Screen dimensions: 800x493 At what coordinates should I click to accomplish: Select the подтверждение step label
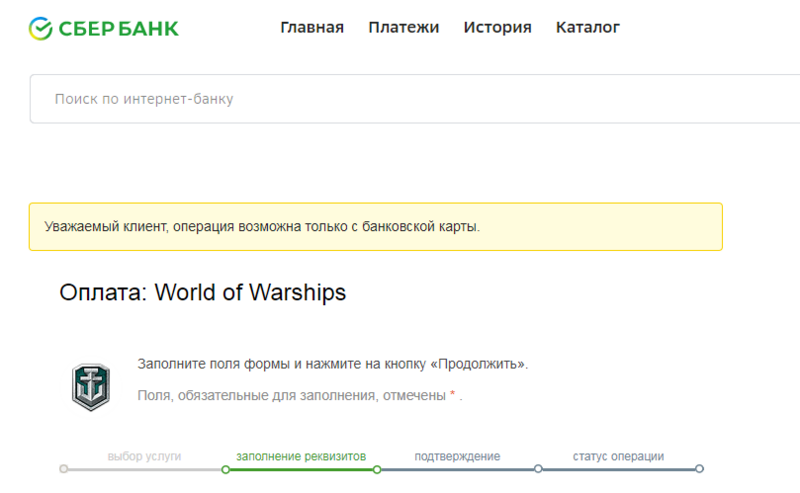click(457, 456)
